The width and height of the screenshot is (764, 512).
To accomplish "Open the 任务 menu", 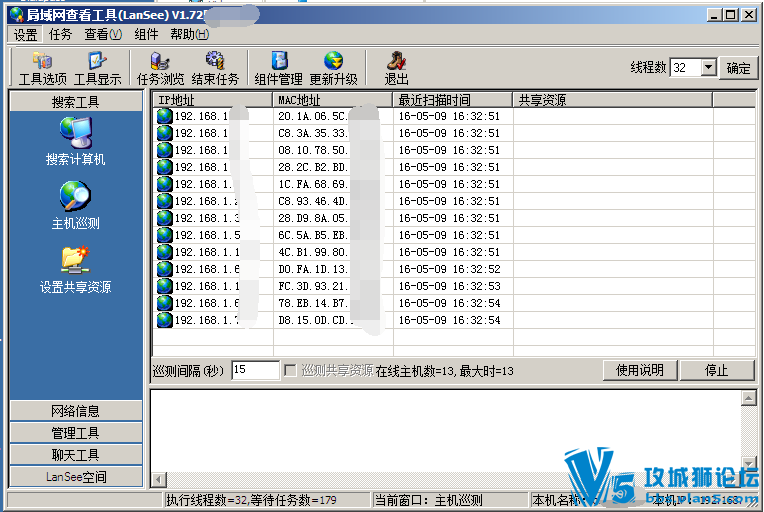I will [x=60, y=35].
